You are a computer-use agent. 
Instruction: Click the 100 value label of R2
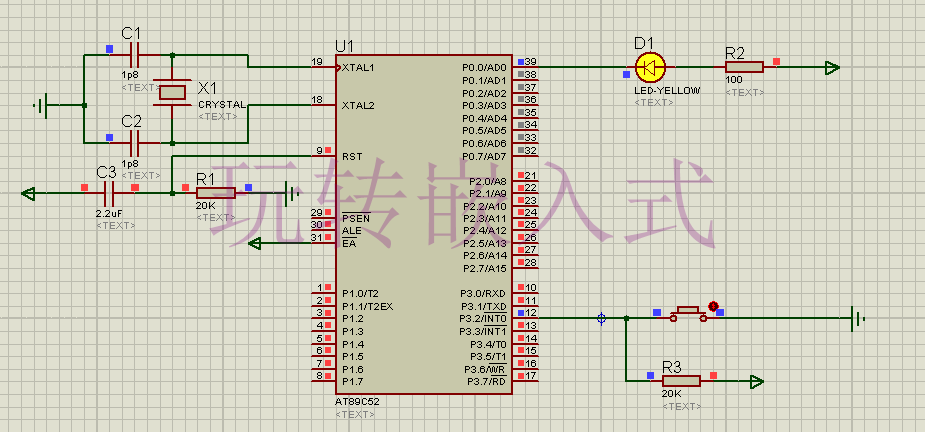click(x=734, y=80)
